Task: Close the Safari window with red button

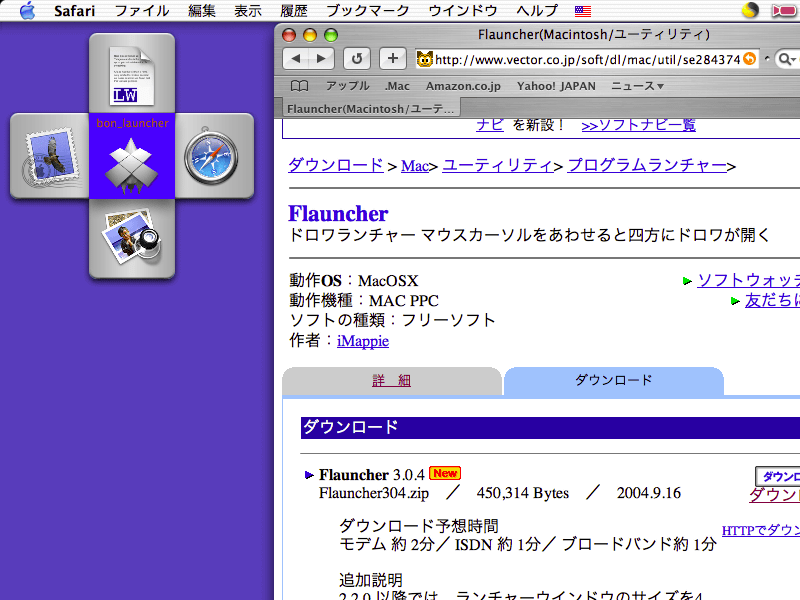Action: coord(289,35)
